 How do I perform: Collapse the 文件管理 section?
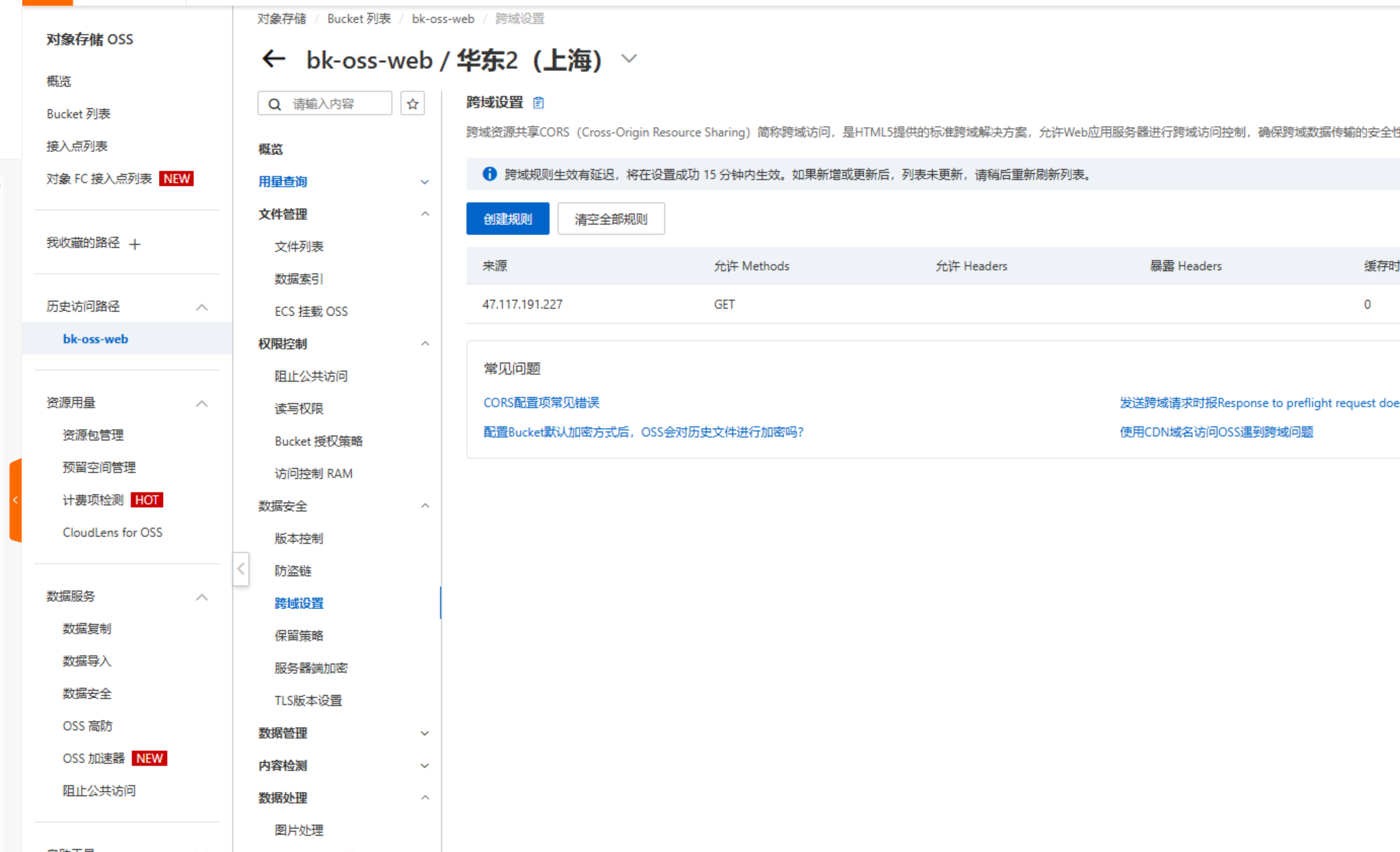(x=425, y=214)
